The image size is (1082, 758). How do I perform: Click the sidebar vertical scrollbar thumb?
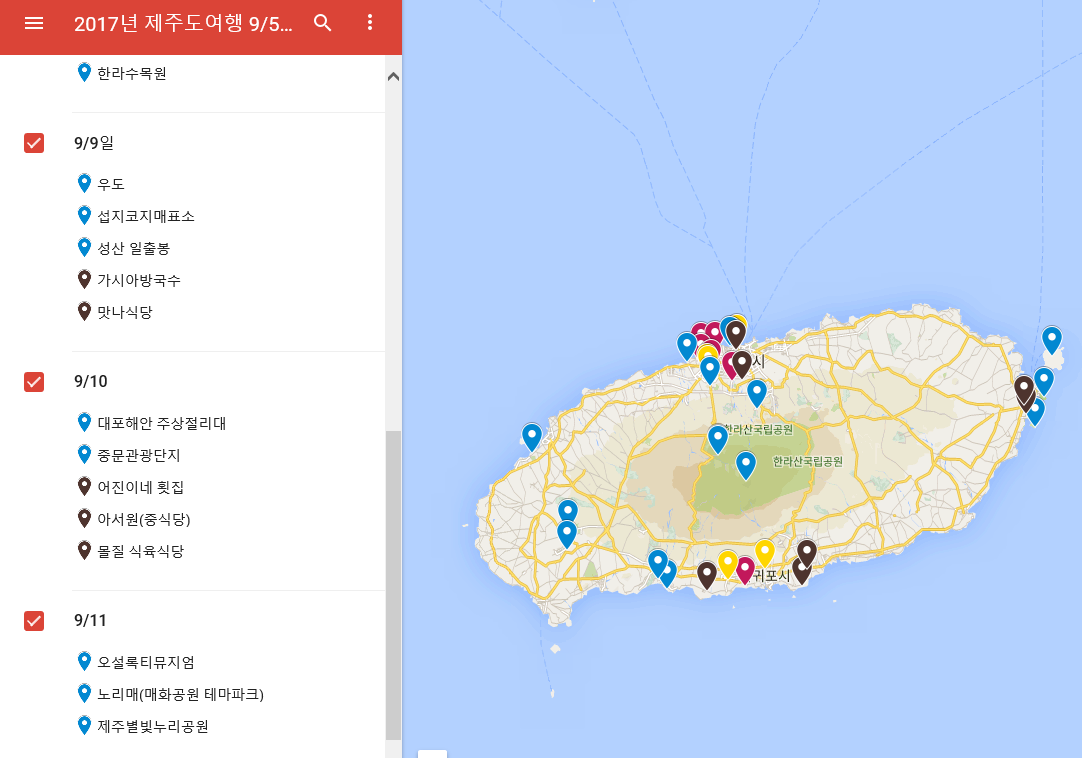click(x=393, y=585)
